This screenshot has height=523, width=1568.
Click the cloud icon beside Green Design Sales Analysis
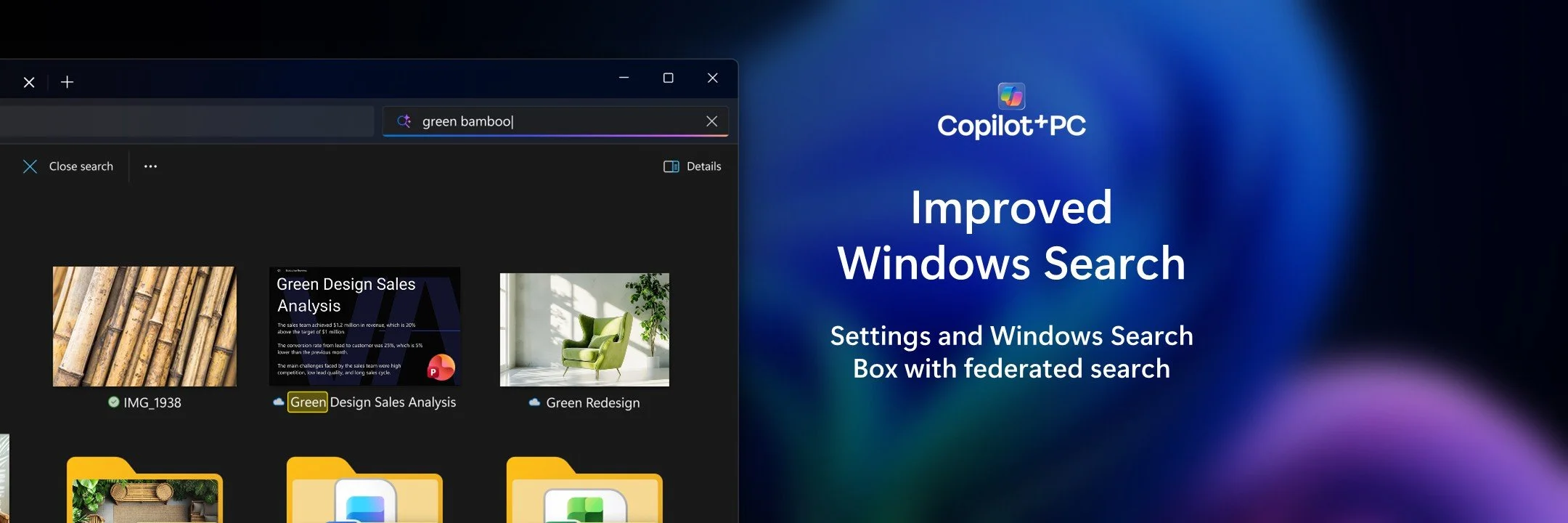click(278, 402)
